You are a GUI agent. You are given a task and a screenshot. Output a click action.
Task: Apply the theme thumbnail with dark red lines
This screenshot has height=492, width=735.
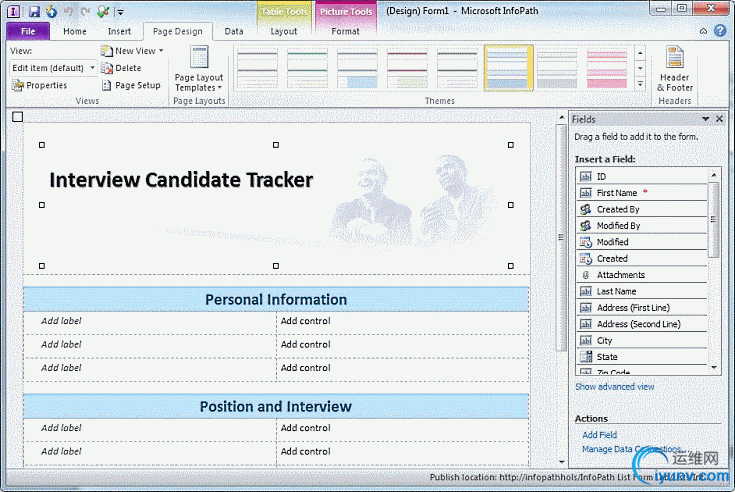(407, 68)
